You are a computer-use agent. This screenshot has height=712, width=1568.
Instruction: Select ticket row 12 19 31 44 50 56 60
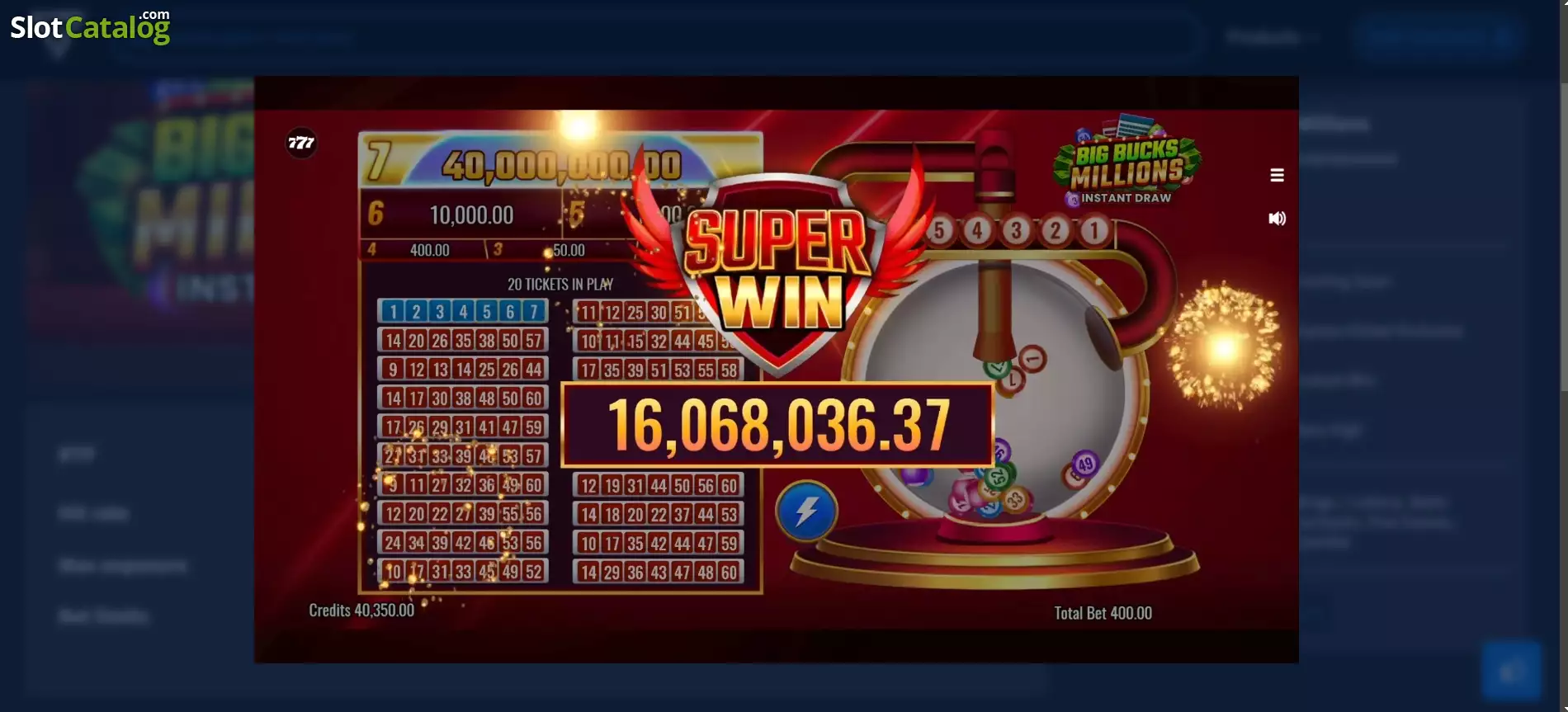658,485
